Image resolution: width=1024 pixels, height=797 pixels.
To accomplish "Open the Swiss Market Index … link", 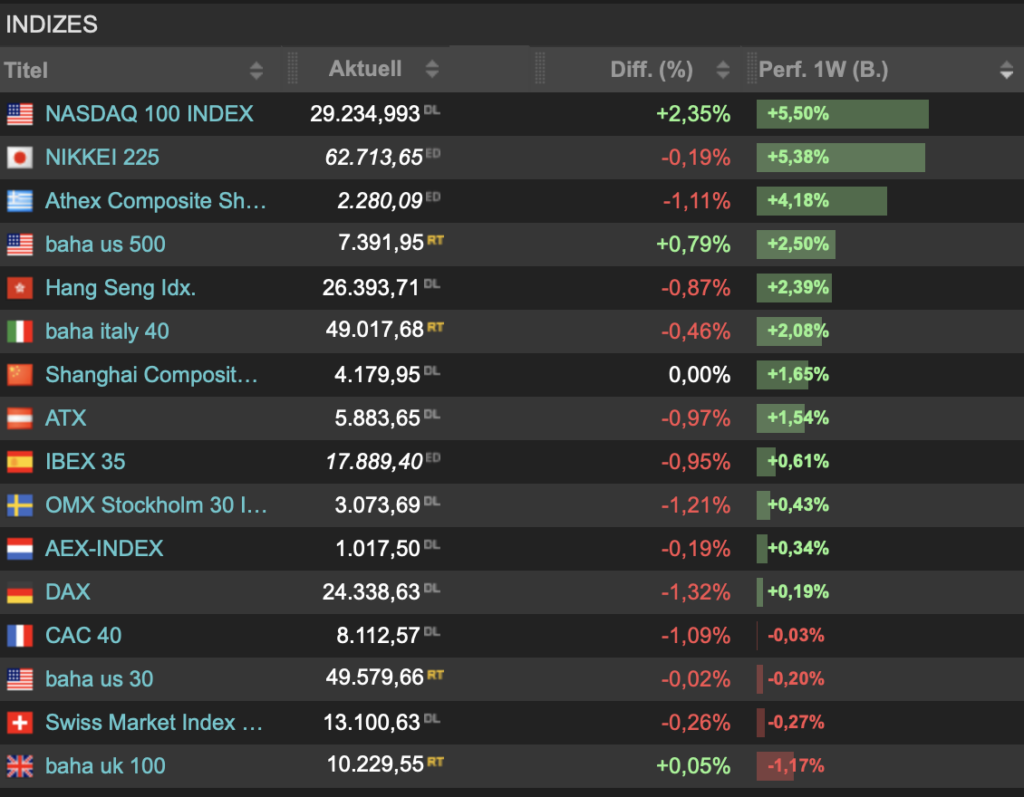I will click(153, 723).
